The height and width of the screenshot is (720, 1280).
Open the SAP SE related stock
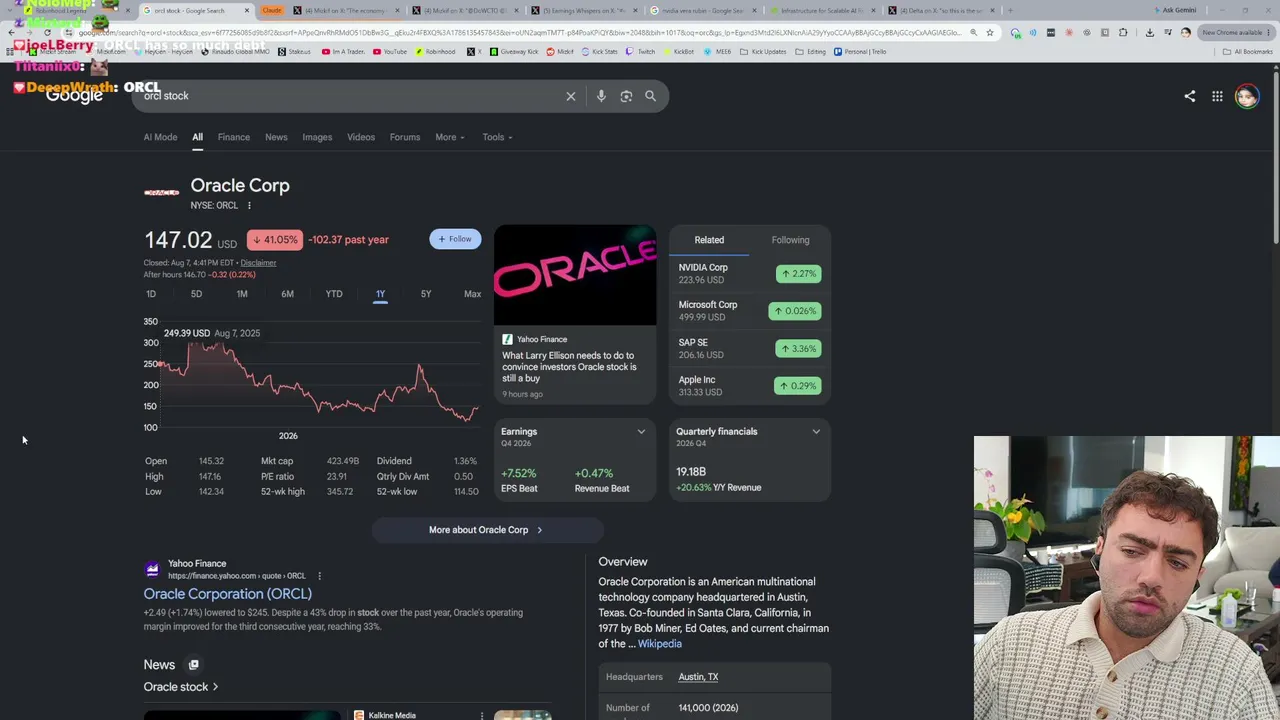749,348
